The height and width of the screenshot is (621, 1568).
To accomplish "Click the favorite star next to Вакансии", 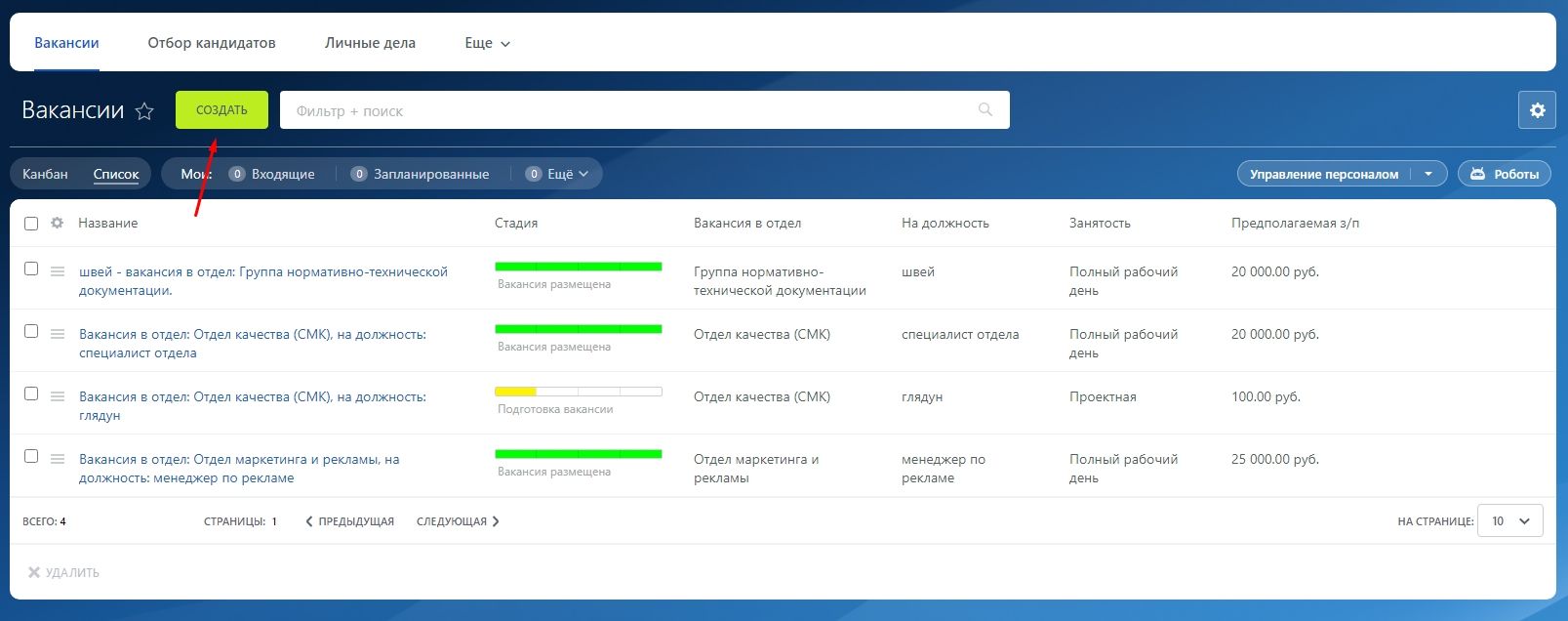I will 144,111.
